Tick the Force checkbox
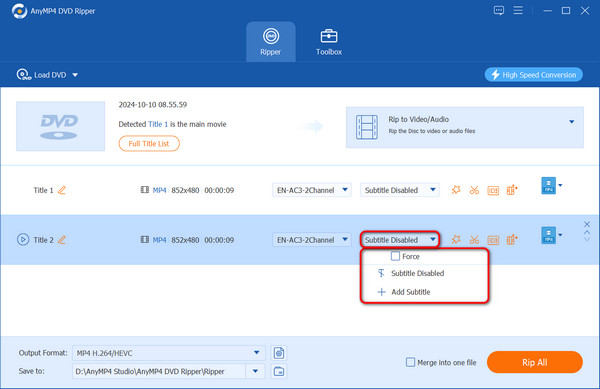 click(x=395, y=256)
